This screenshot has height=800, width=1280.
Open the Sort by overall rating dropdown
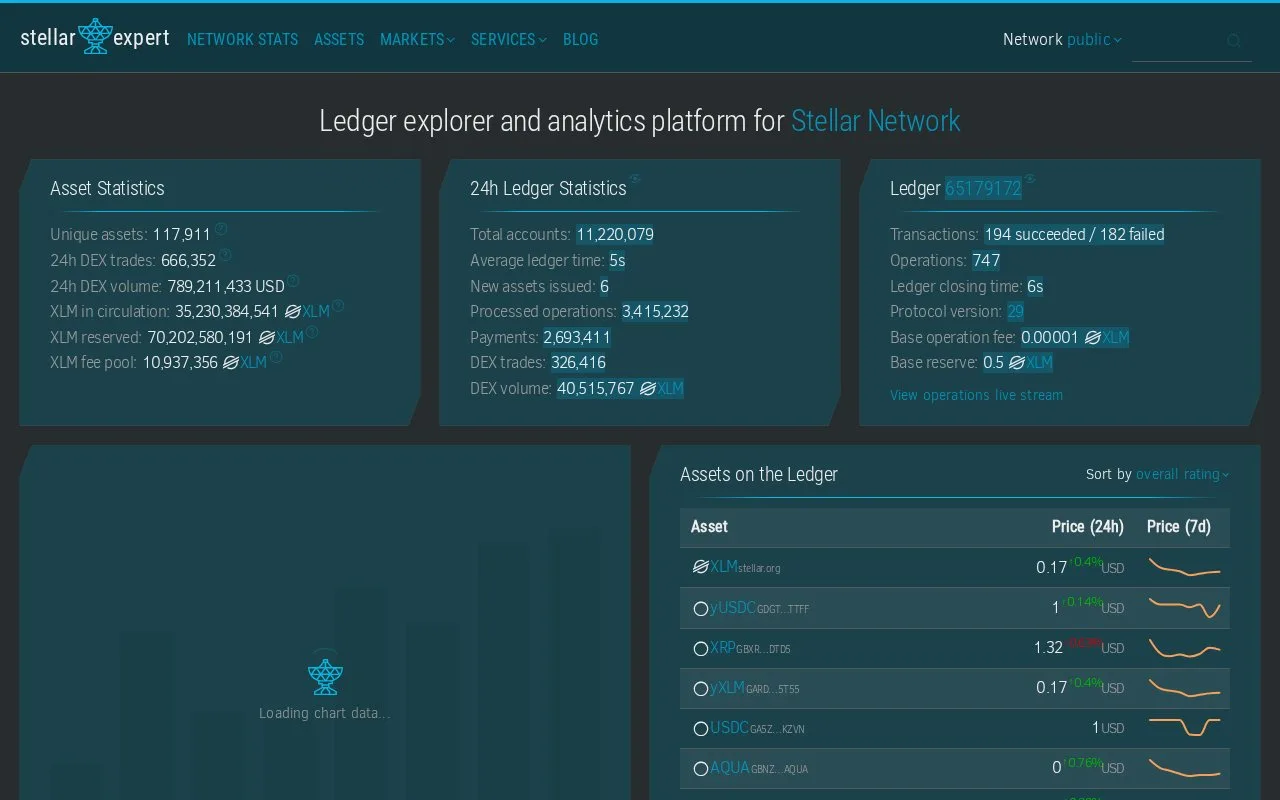click(1182, 474)
